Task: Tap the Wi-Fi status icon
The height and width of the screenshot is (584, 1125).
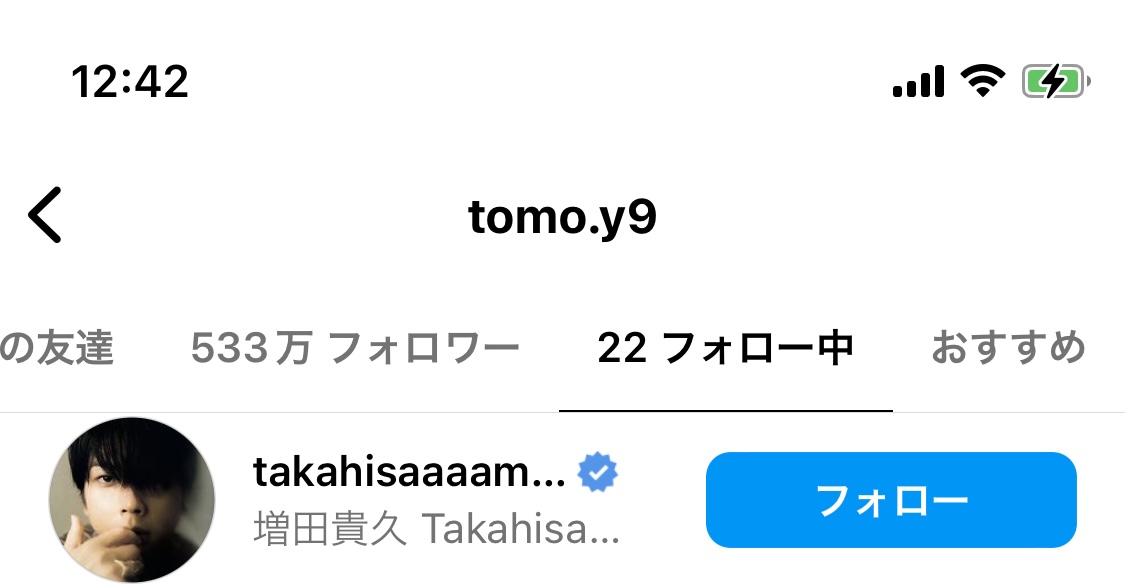Action: [x=983, y=80]
